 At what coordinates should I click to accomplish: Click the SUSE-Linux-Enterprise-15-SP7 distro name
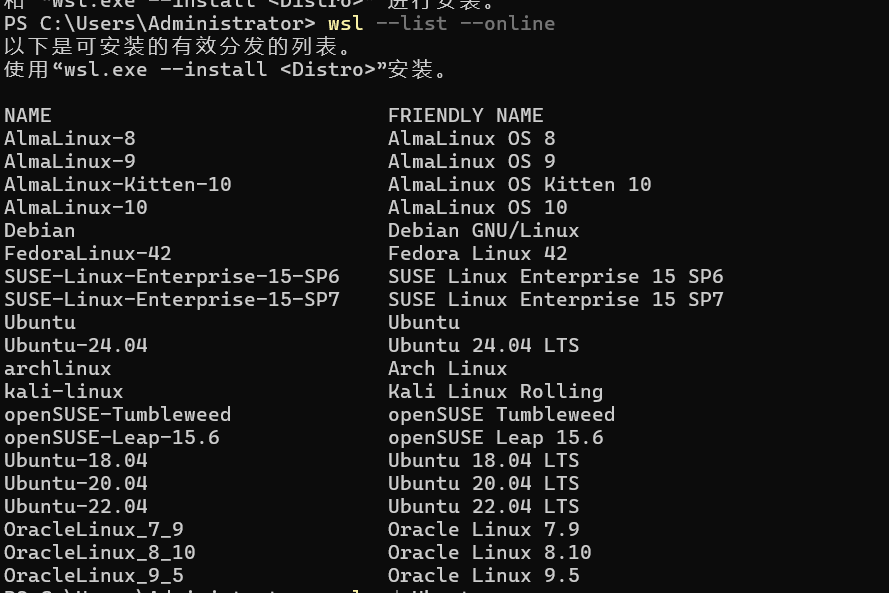(x=172, y=299)
